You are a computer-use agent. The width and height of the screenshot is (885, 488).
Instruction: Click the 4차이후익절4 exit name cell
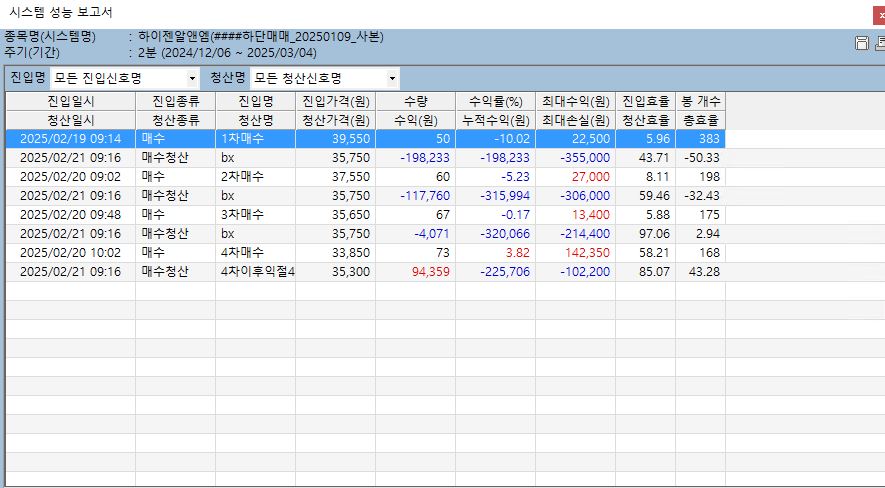257,272
